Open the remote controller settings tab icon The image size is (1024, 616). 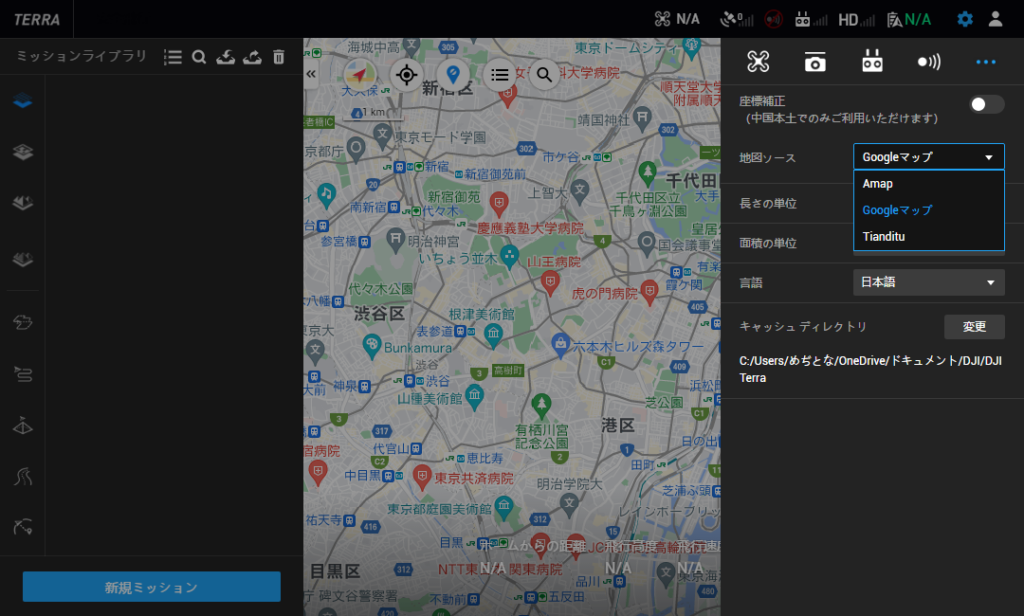pos(872,62)
